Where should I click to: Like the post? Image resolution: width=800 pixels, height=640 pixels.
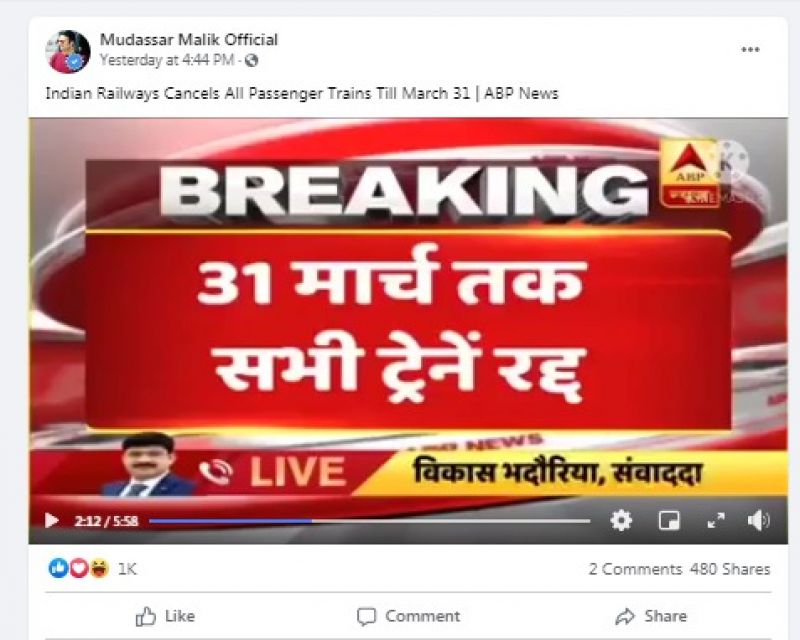coord(165,616)
